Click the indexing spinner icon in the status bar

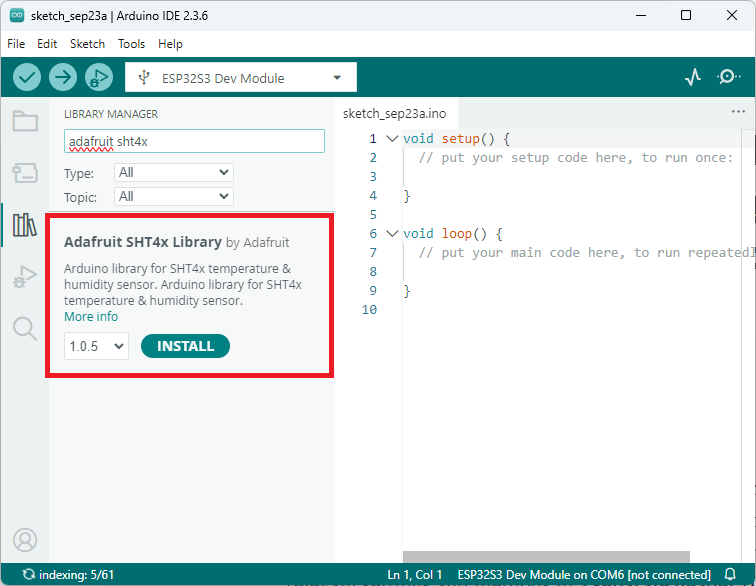pos(29,574)
